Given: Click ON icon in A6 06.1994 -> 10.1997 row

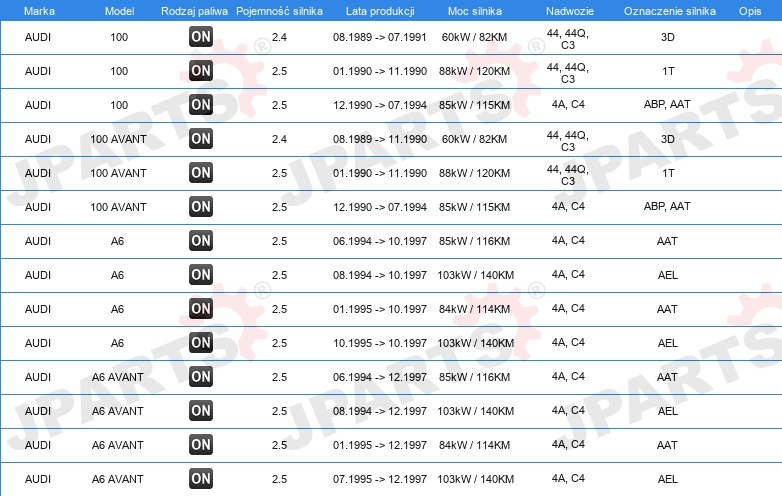Looking at the screenshot, I should click(201, 241).
